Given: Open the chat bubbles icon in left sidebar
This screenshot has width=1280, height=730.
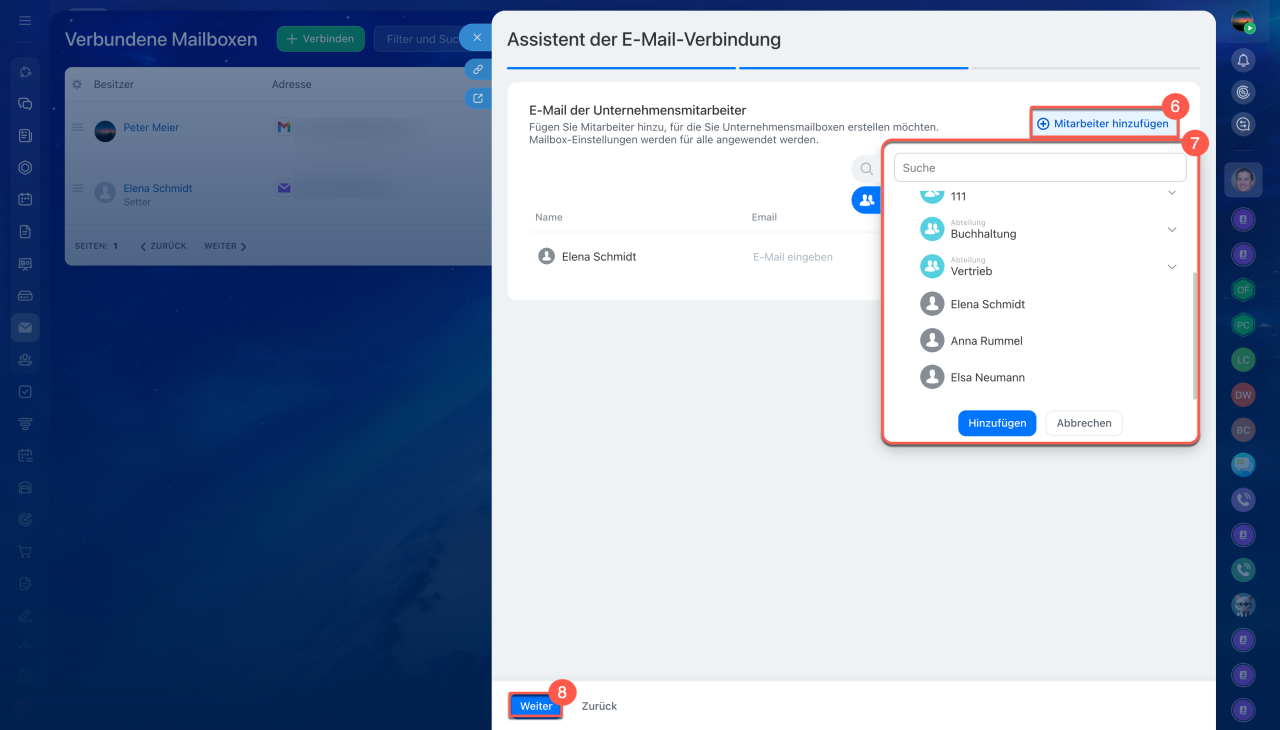Looking at the screenshot, I should pos(25,103).
